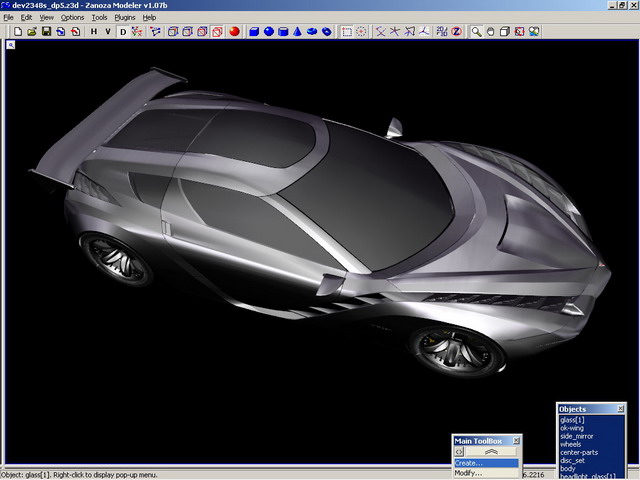Close the Objects panel

pos(620,409)
